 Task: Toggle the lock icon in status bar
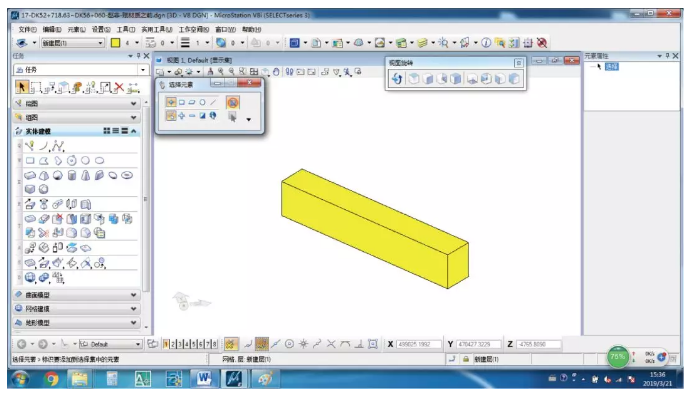tap(465, 359)
